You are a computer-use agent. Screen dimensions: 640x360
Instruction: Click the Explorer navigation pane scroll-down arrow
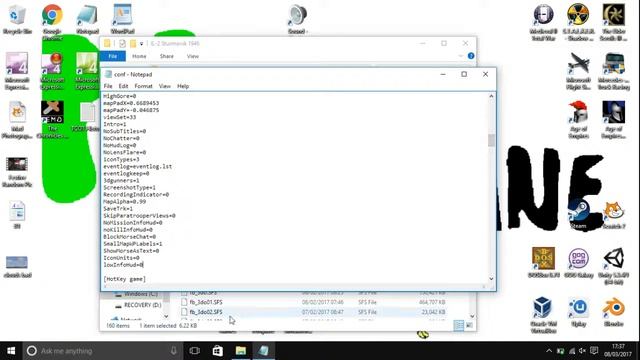click(x=166, y=316)
